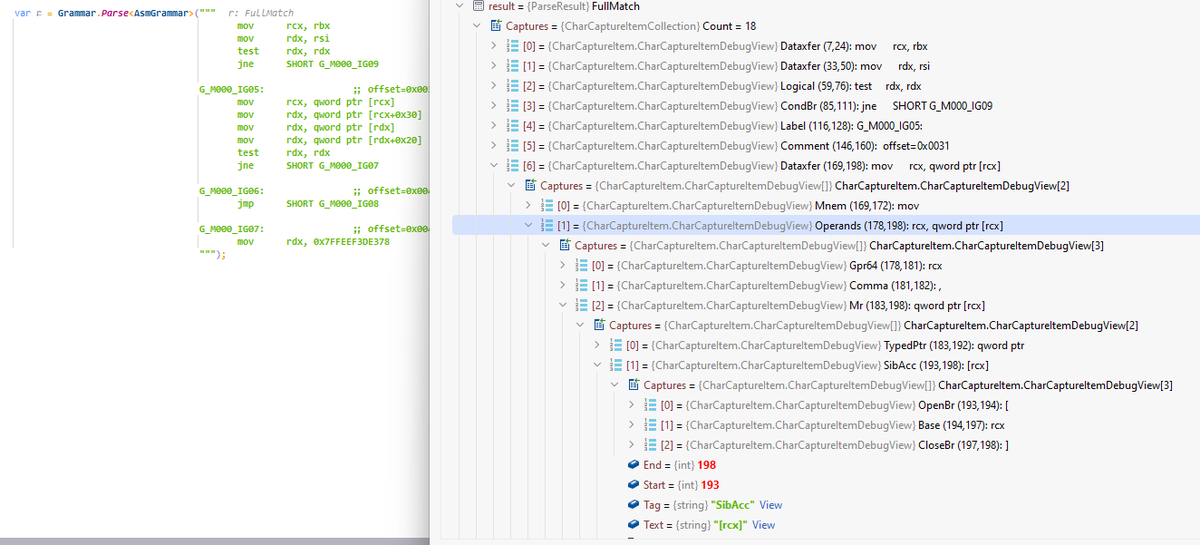The image size is (1200, 545).
Task: Collapse the result FullMatch root node
Action: point(460,6)
